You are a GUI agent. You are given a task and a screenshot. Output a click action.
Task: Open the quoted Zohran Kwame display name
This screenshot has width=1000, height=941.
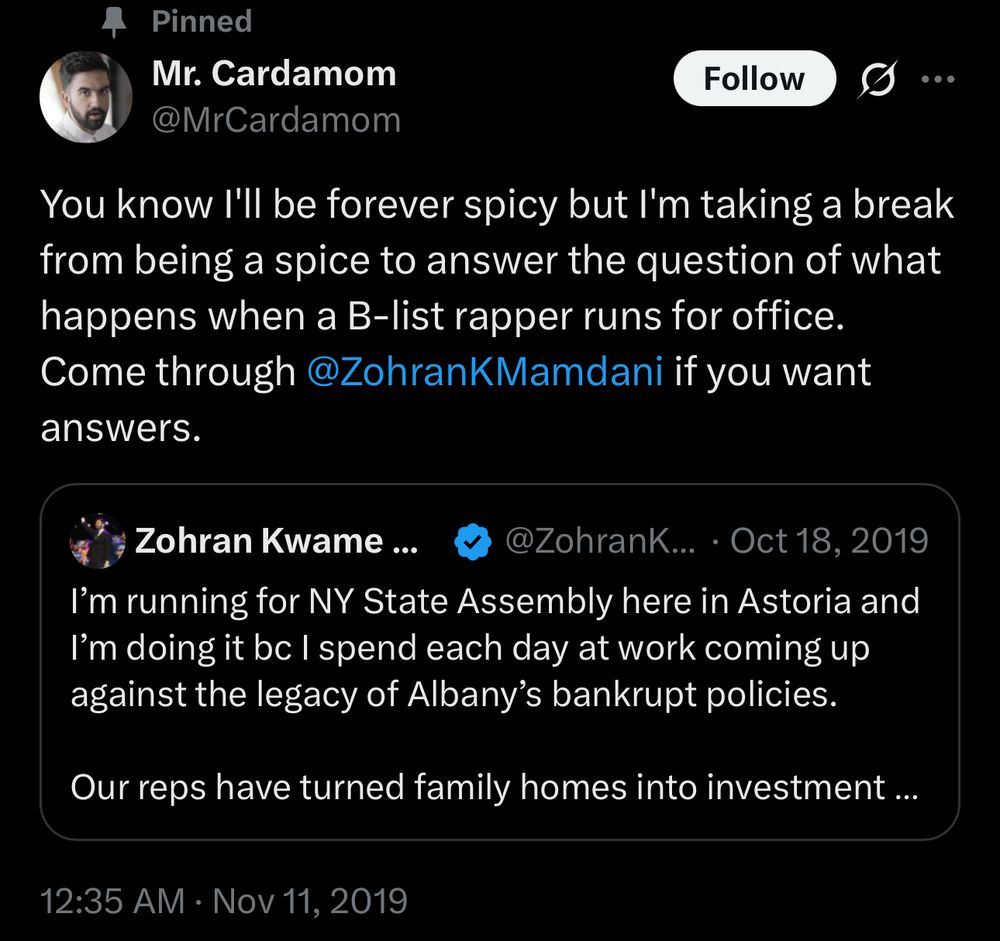(276, 541)
